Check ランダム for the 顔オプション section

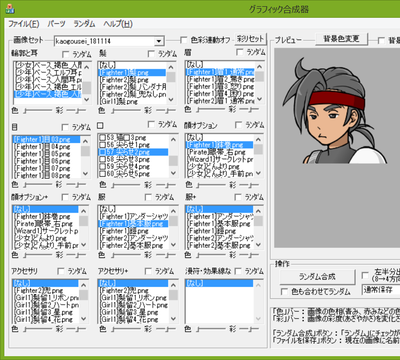[238, 125]
